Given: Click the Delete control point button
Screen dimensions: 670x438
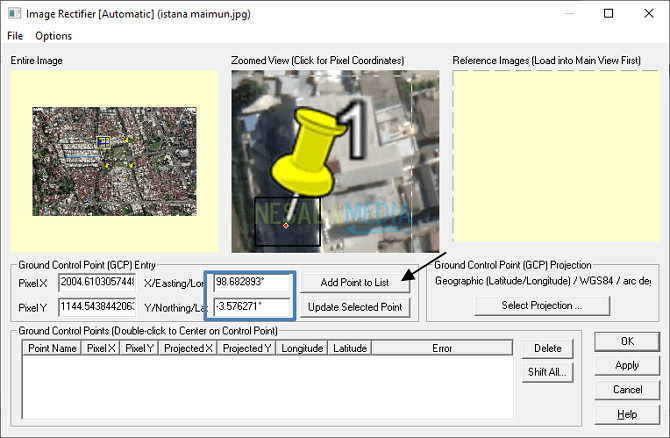Looking at the screenshot, I should [x=546, y=349].
